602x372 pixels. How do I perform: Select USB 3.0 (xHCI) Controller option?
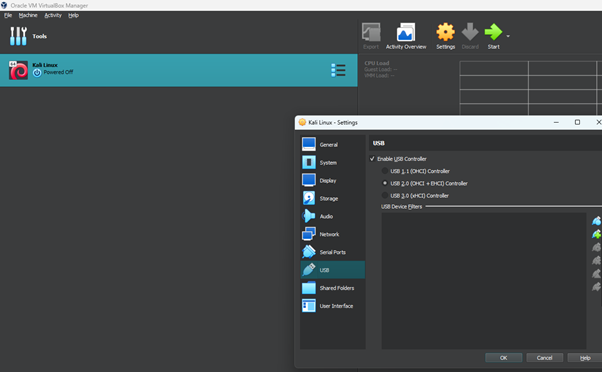385,196
